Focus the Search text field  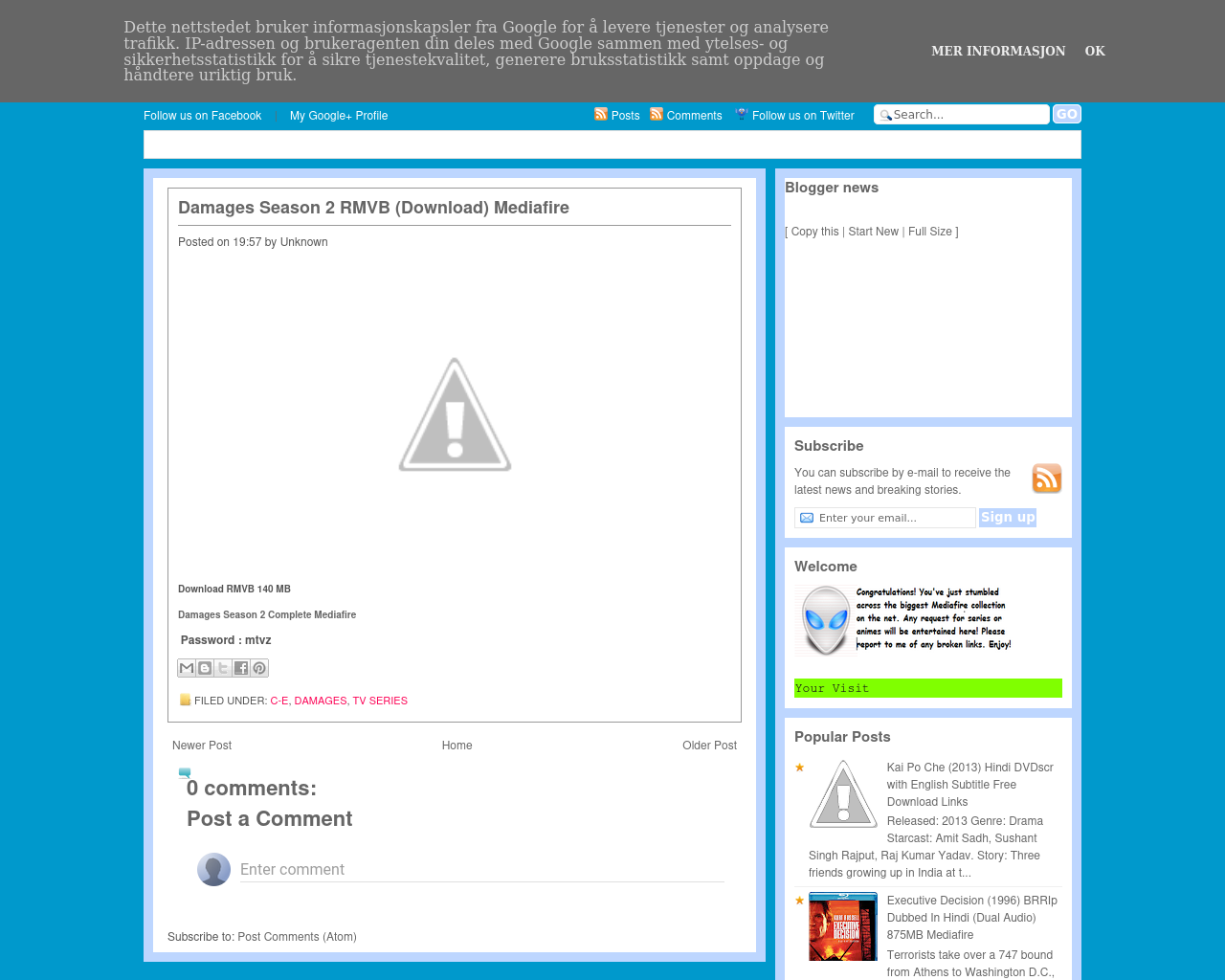point(969,115)
